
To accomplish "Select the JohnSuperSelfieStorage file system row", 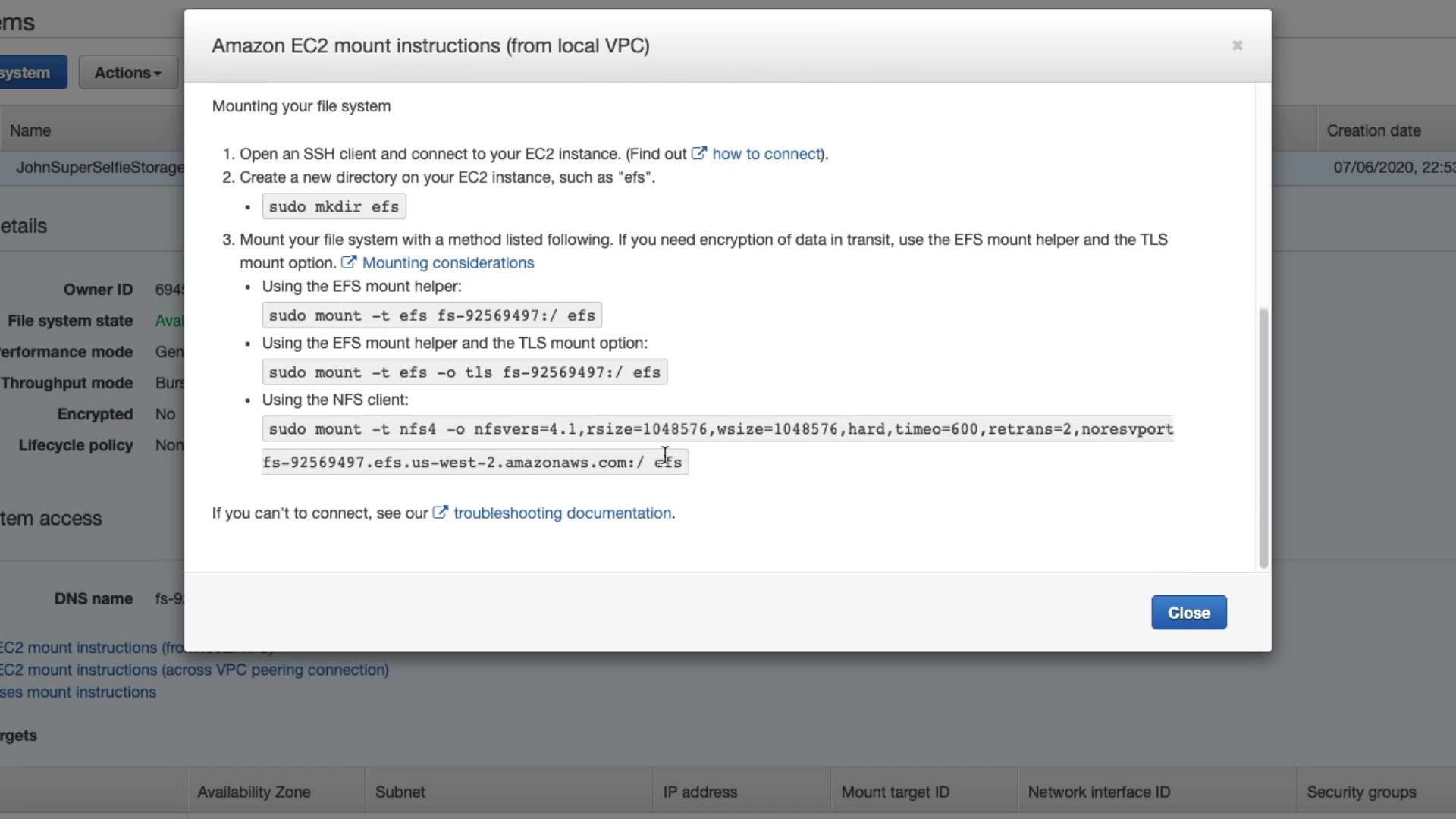I will click(100, 168).
